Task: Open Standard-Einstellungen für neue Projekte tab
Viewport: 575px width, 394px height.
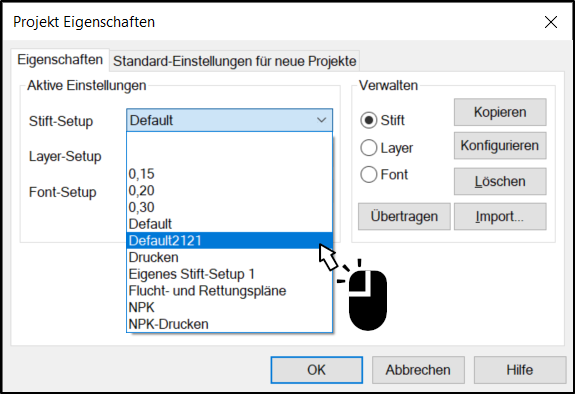Action: pos(235,61)
